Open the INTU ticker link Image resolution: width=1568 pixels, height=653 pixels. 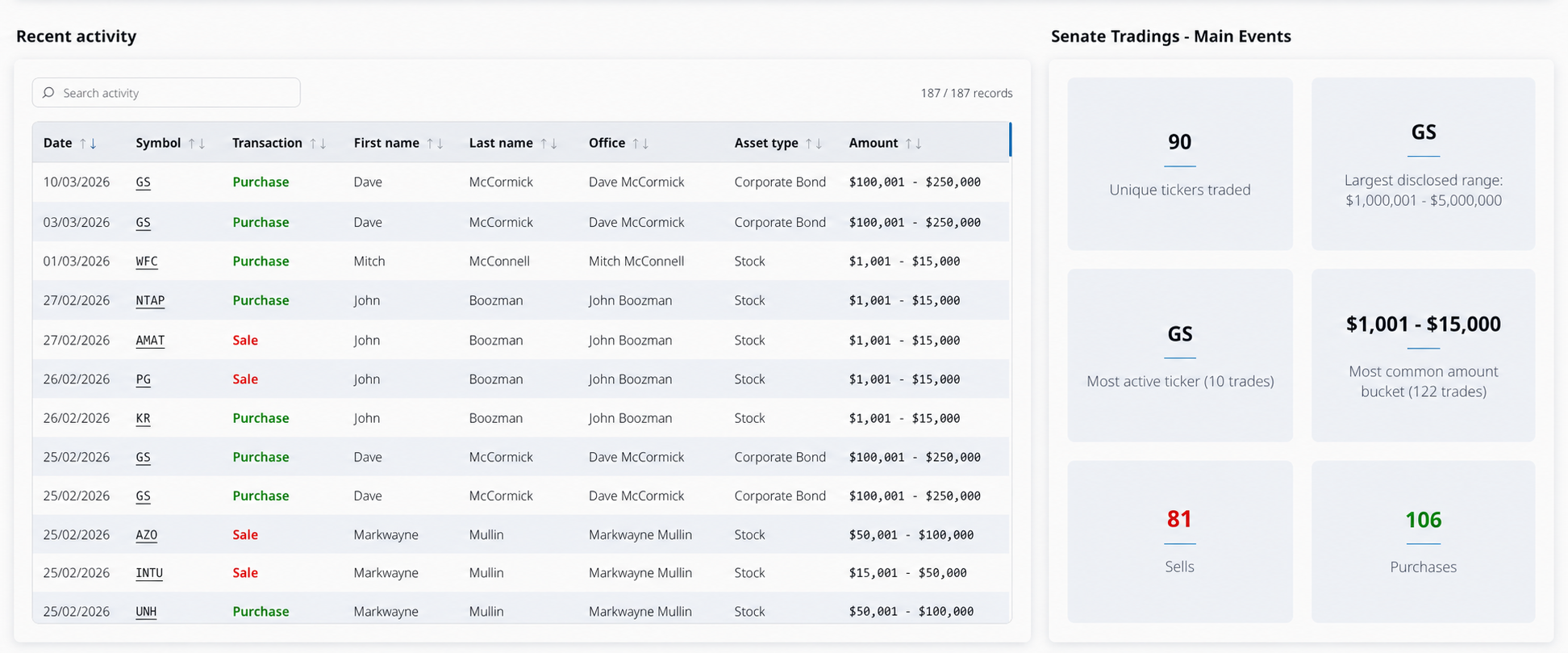[149, 573]
